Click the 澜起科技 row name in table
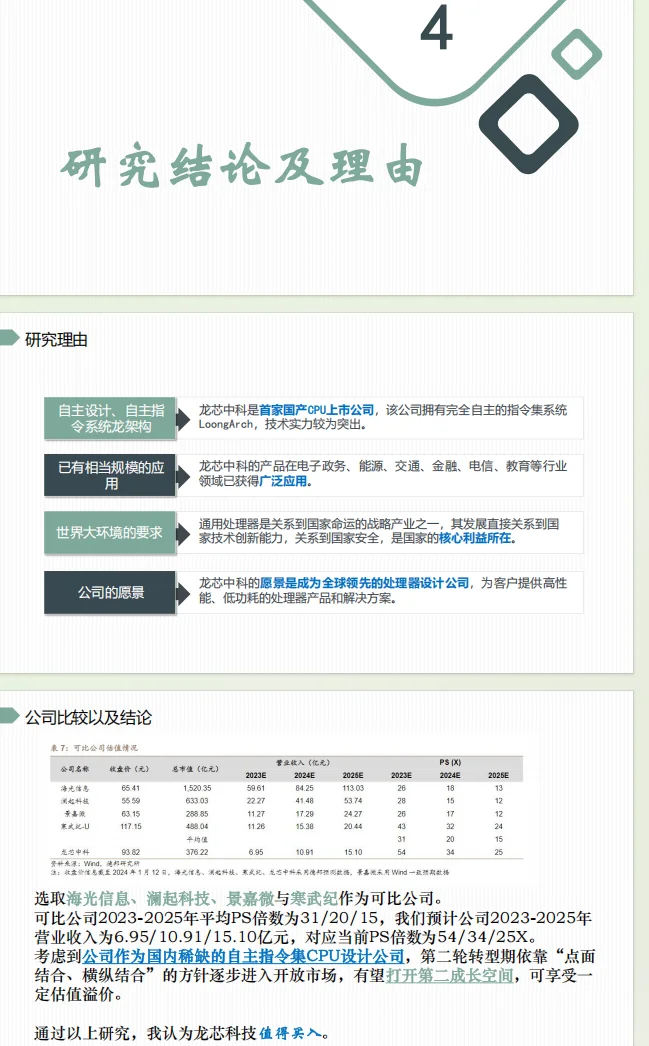 (x=75, y=801)
